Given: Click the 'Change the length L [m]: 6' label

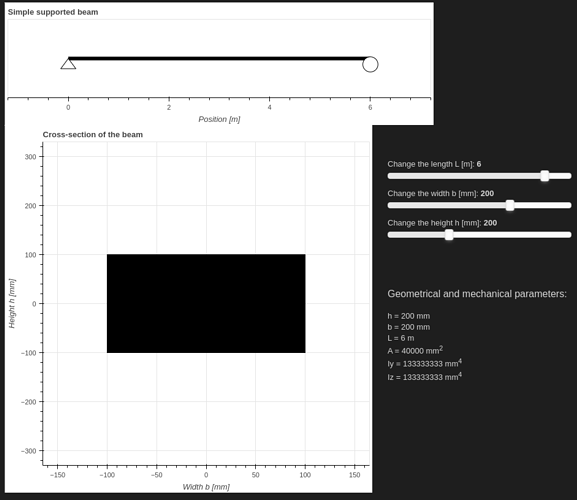Looking at the screenshot, I should pyautogui.click(x=434, y=164).
